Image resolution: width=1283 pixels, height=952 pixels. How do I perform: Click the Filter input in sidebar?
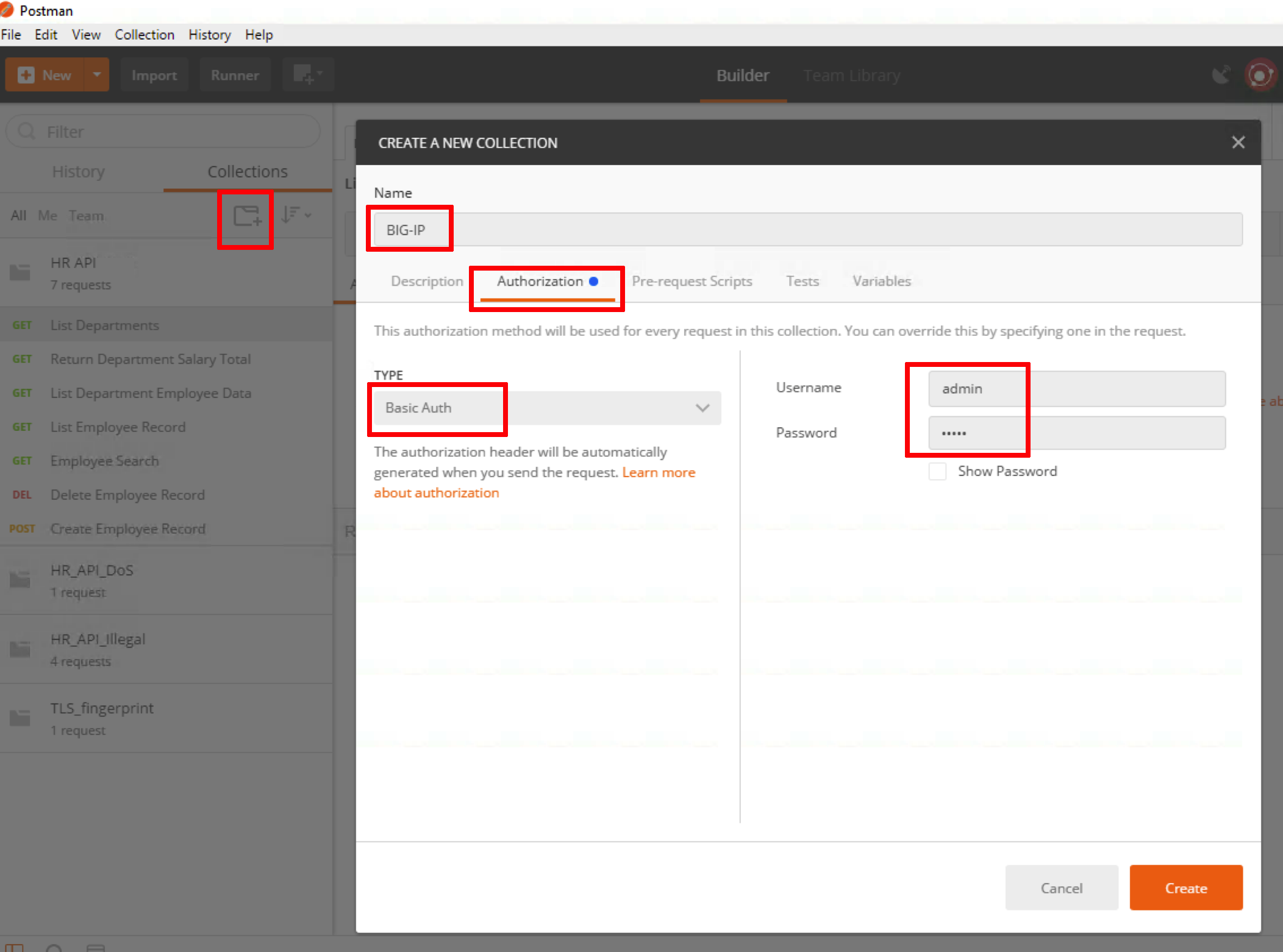[163, 131]
